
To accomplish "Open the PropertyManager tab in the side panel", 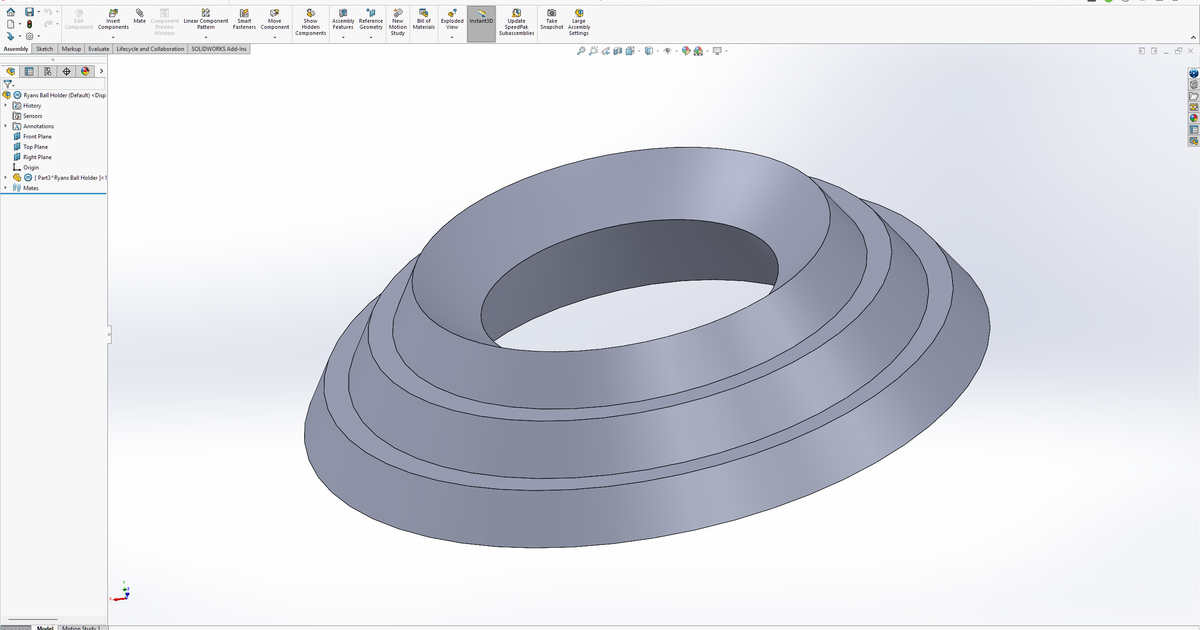I will coord(29,71).
